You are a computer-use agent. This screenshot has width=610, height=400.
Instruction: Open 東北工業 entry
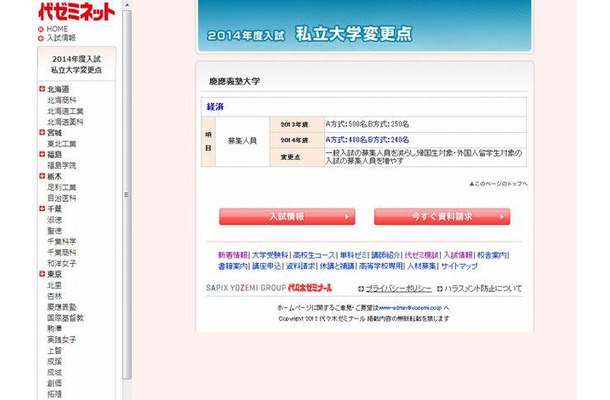click(x=61, y=144)
